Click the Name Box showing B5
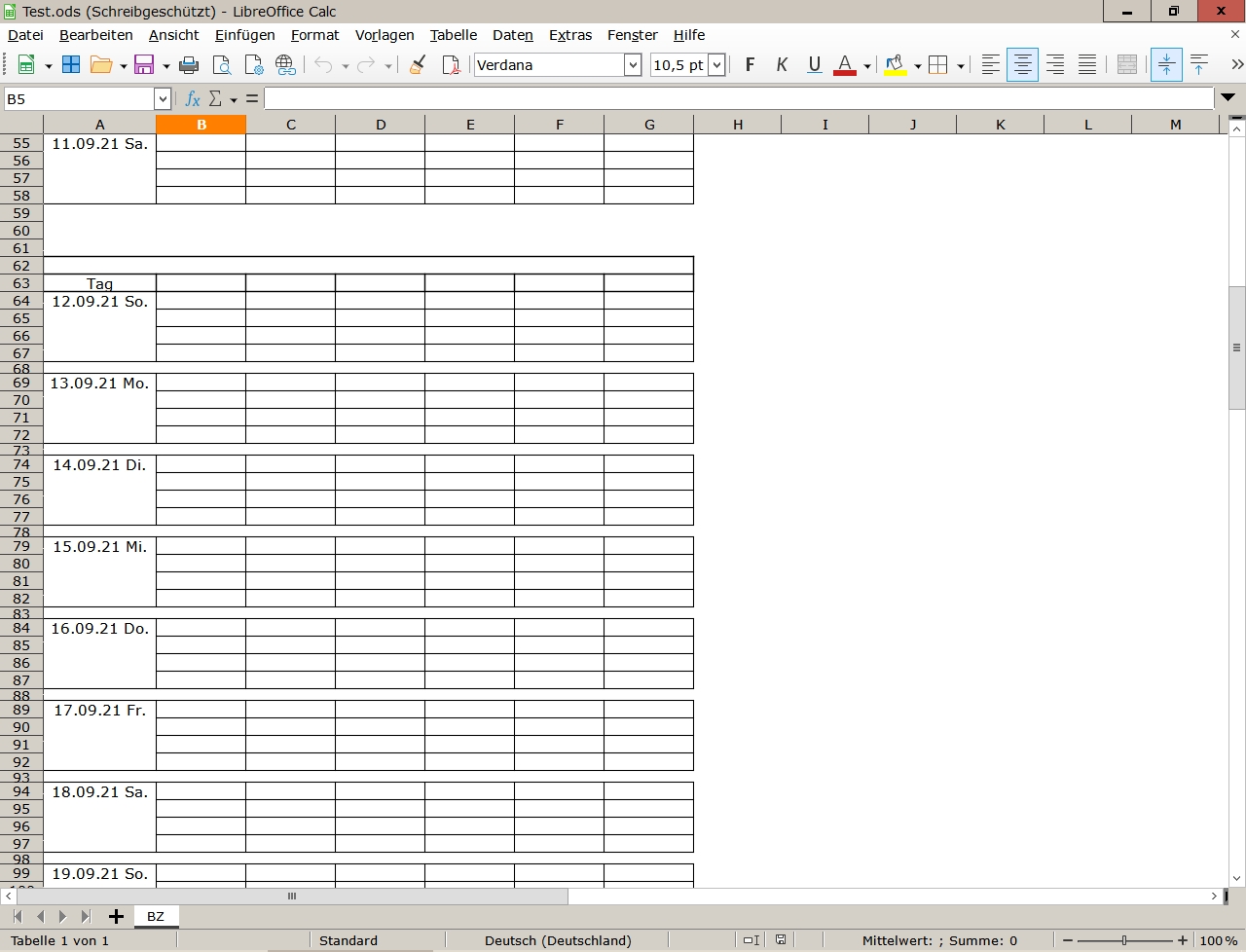 pos(78,99)
